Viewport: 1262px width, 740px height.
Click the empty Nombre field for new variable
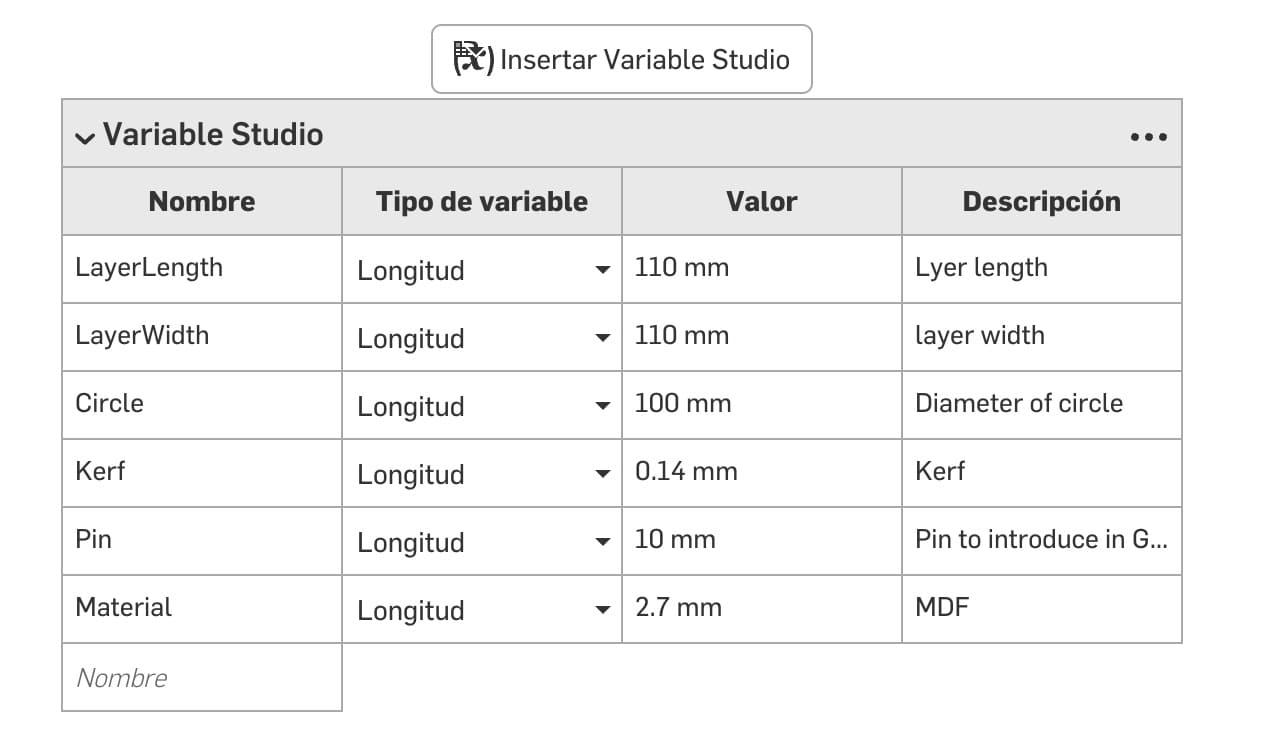[202, 678]
